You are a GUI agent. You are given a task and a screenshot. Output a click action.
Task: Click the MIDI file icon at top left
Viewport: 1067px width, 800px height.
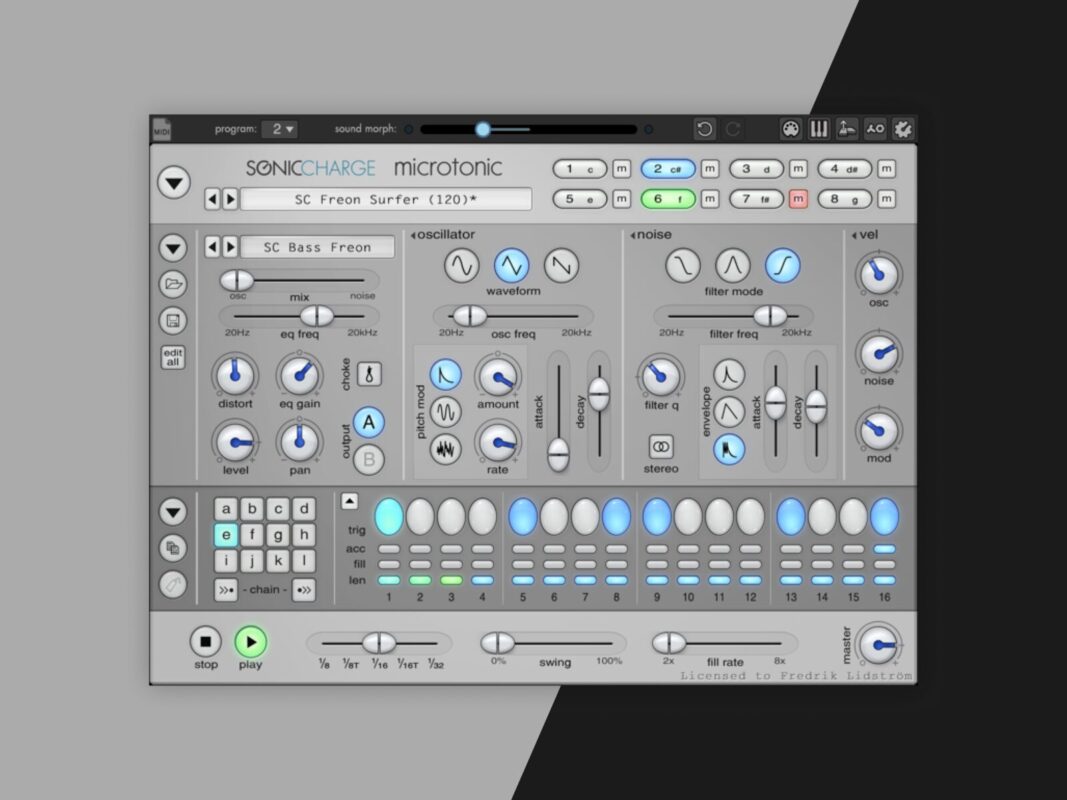[x=161, y=129]
